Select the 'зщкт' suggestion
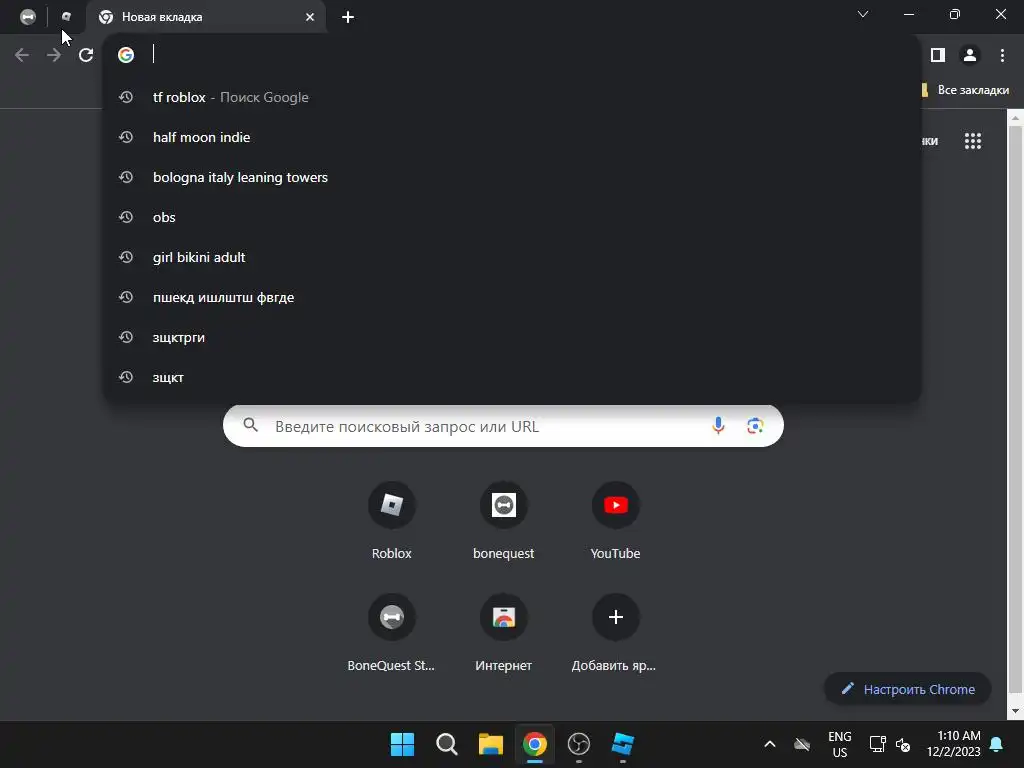 [512, 377]
